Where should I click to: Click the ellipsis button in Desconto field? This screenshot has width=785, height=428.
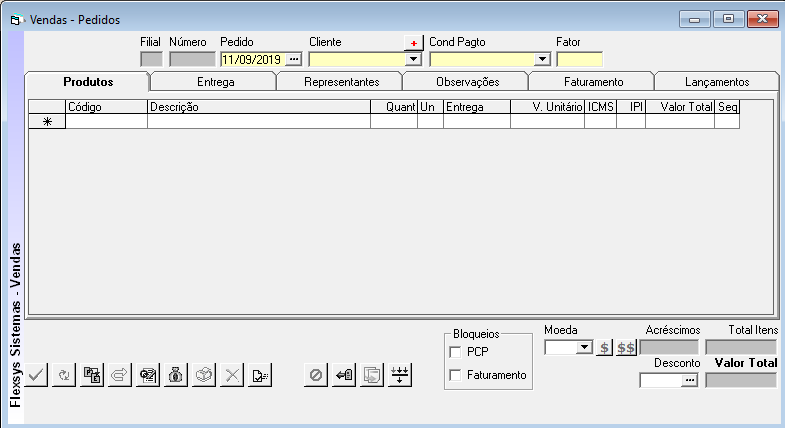689,380
